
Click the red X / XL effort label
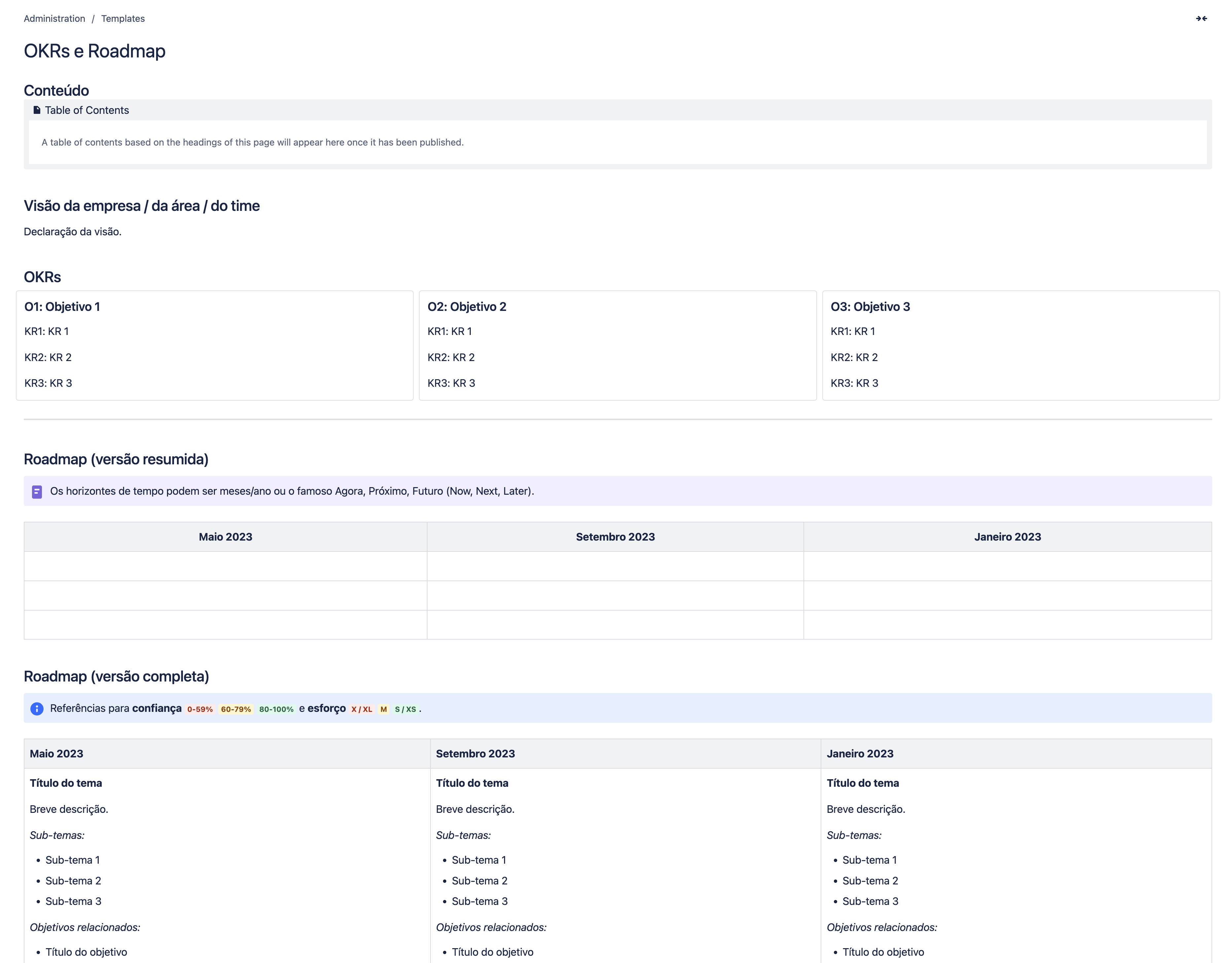(361, 709)
